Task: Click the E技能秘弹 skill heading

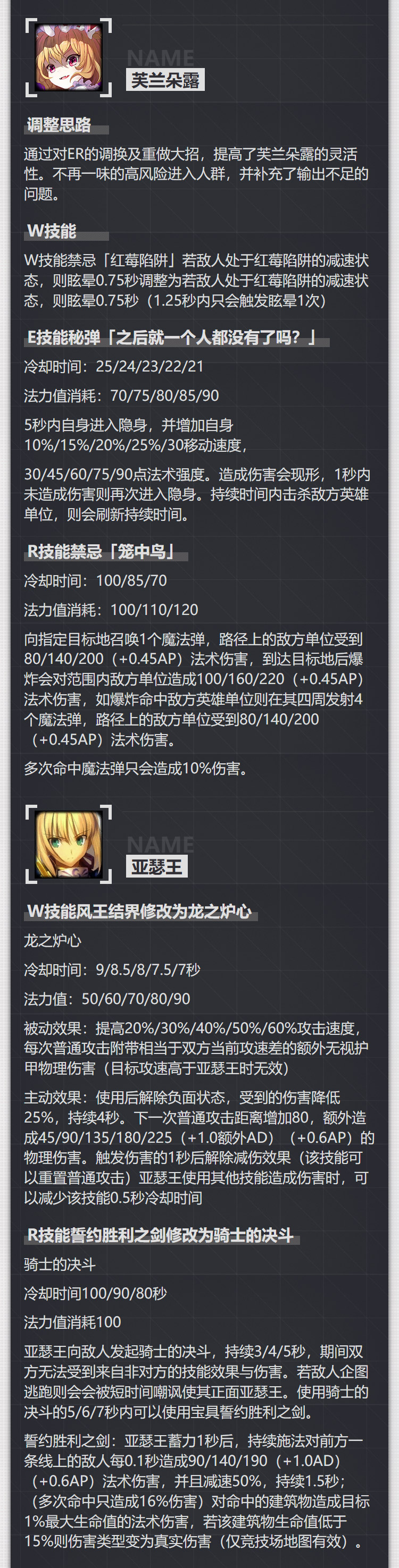Action: (171, 337)
